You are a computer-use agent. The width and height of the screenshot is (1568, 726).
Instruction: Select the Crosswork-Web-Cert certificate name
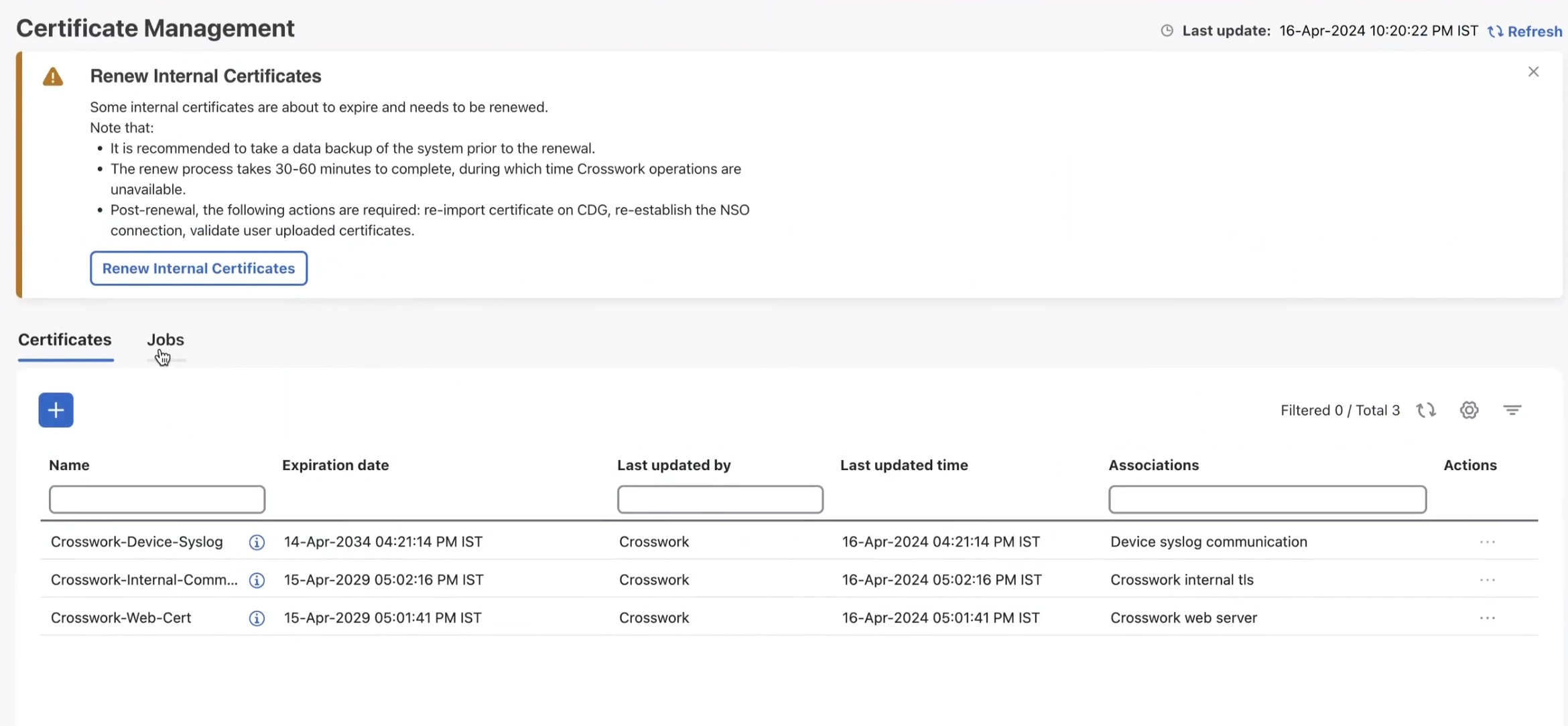point(121,618)
